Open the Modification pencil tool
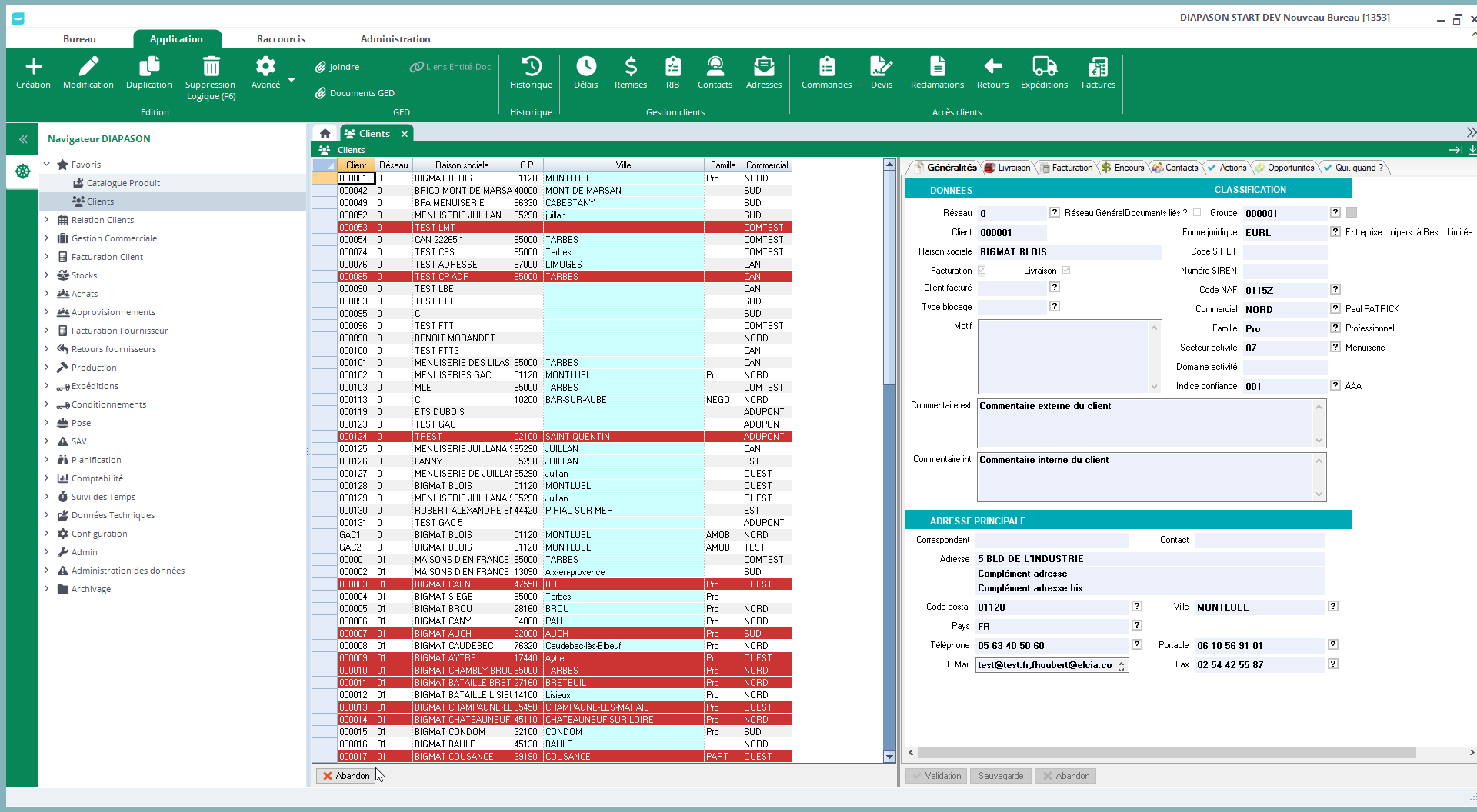Image resolution: width=1477 pixels, height=812 pixels. [x=88, y=67]
